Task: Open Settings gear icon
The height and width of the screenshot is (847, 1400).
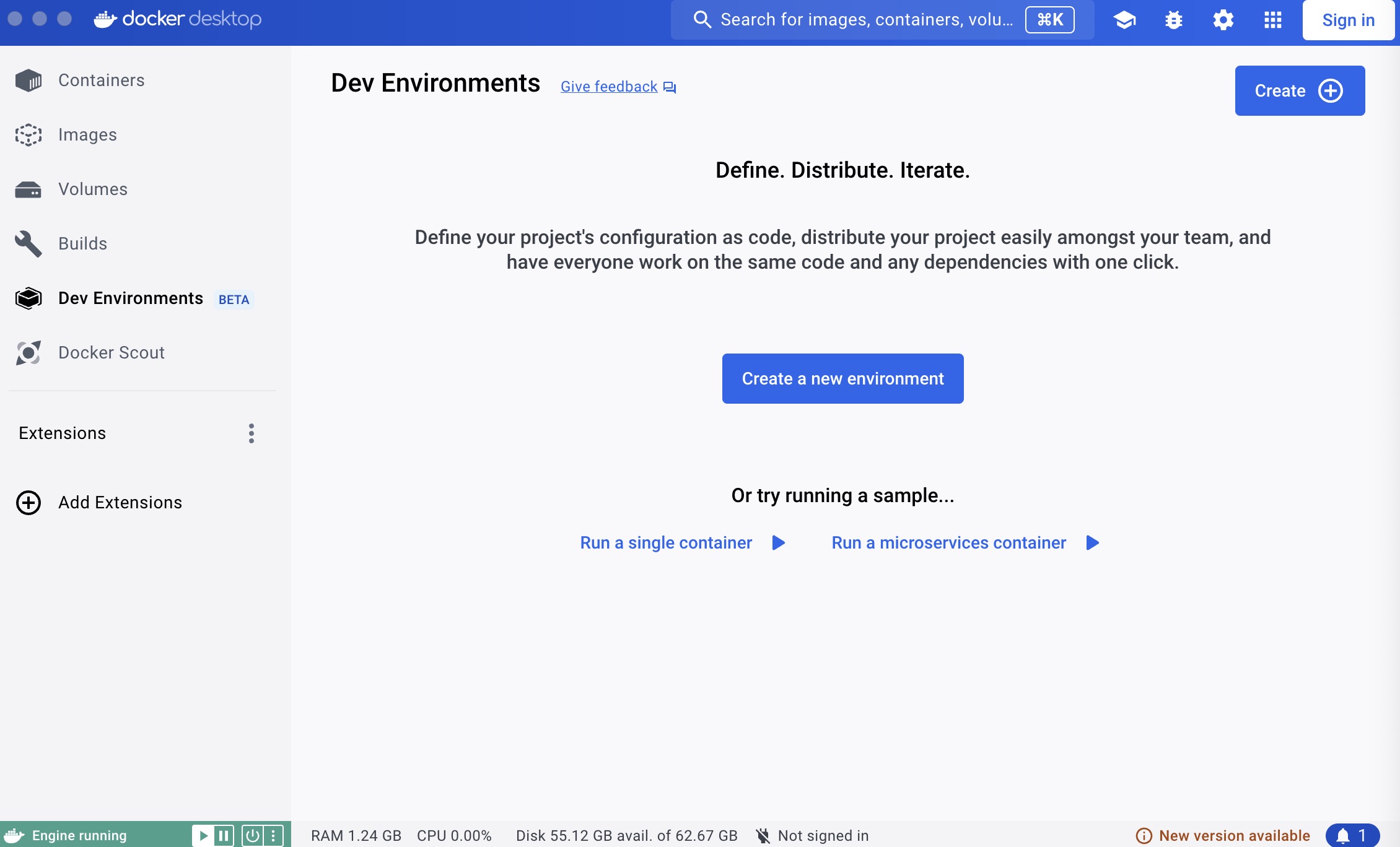Action: click(1223, 20)
